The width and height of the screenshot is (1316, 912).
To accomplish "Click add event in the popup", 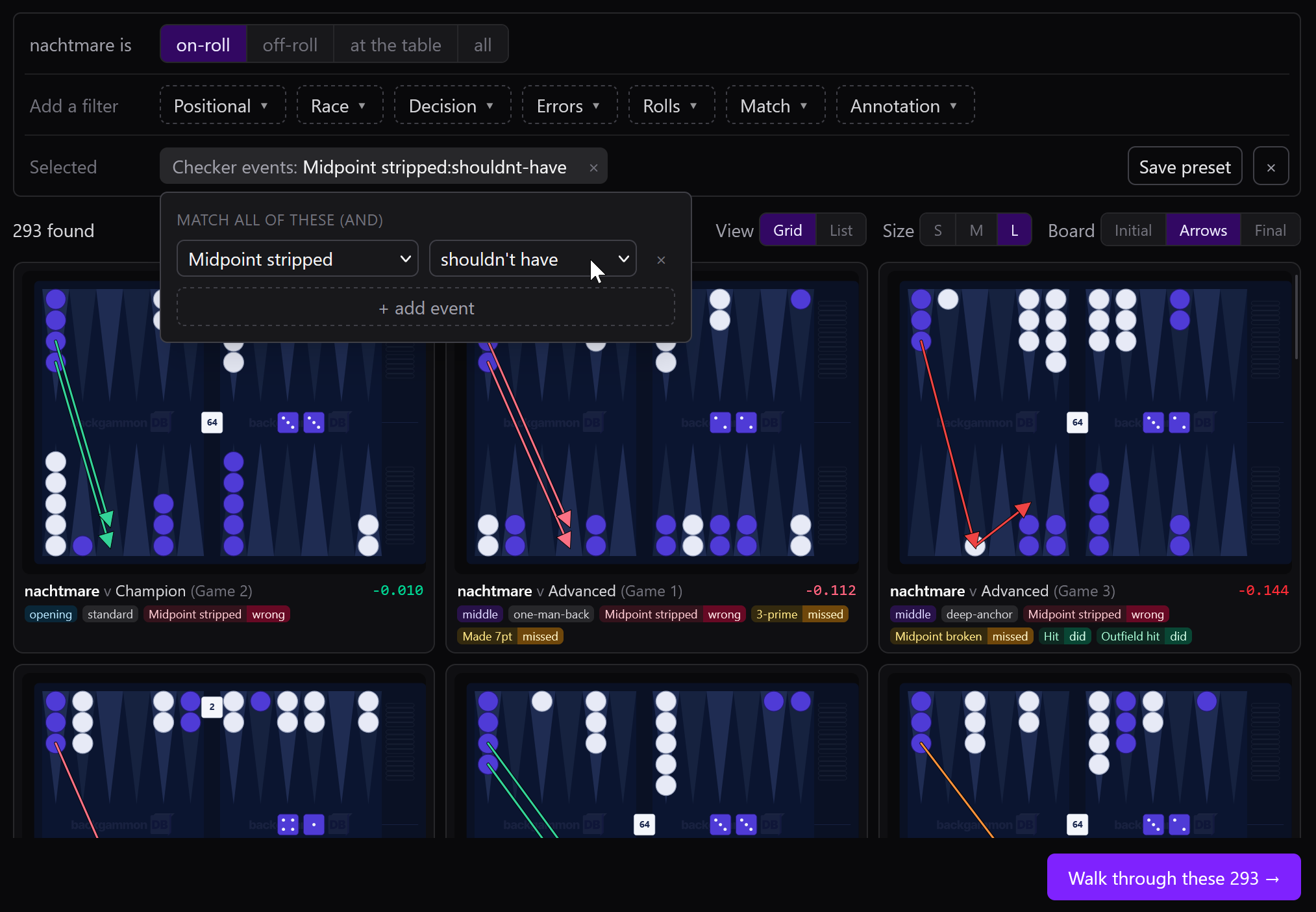I will pos(426,308).
